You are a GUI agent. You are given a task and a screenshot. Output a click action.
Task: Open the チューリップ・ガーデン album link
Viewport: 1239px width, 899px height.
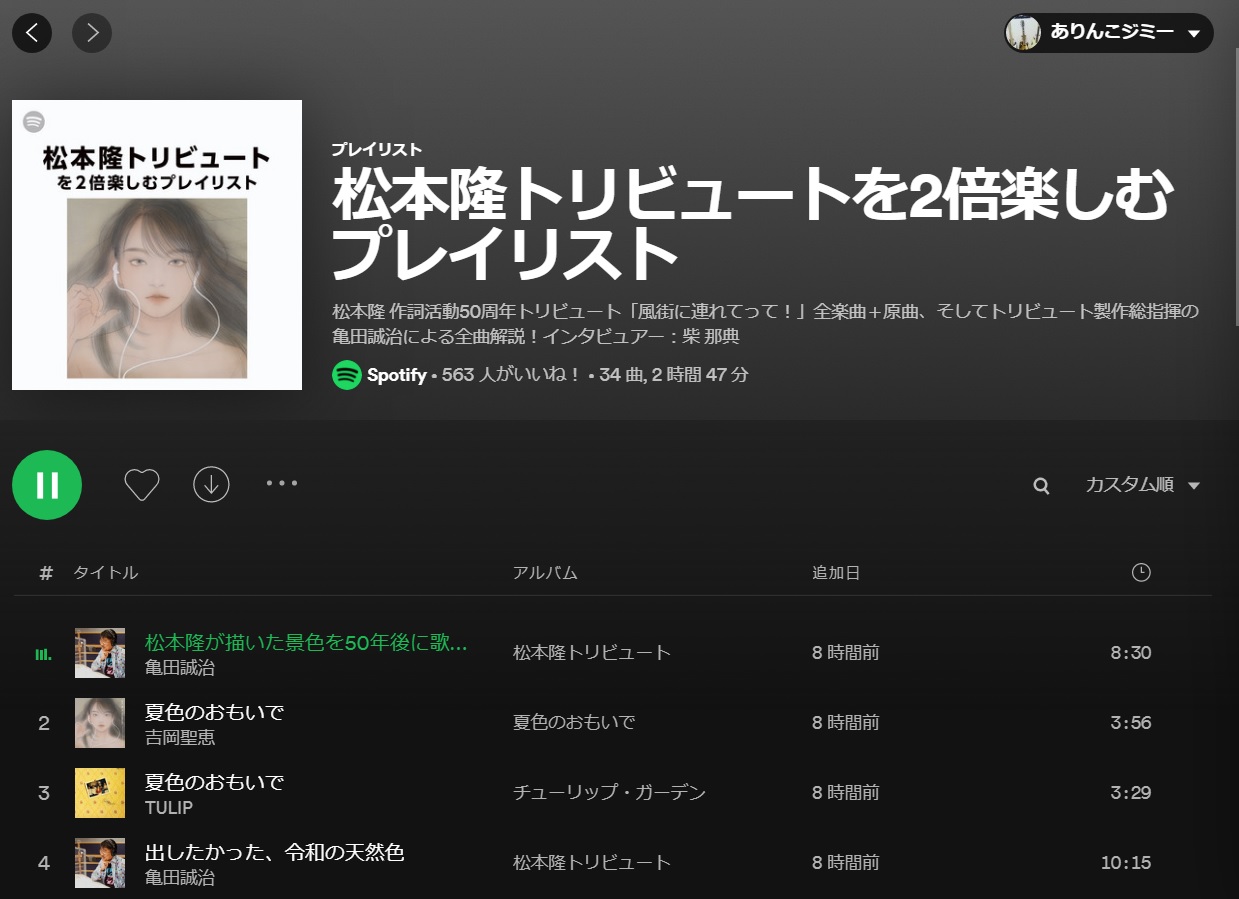(610, 793)
